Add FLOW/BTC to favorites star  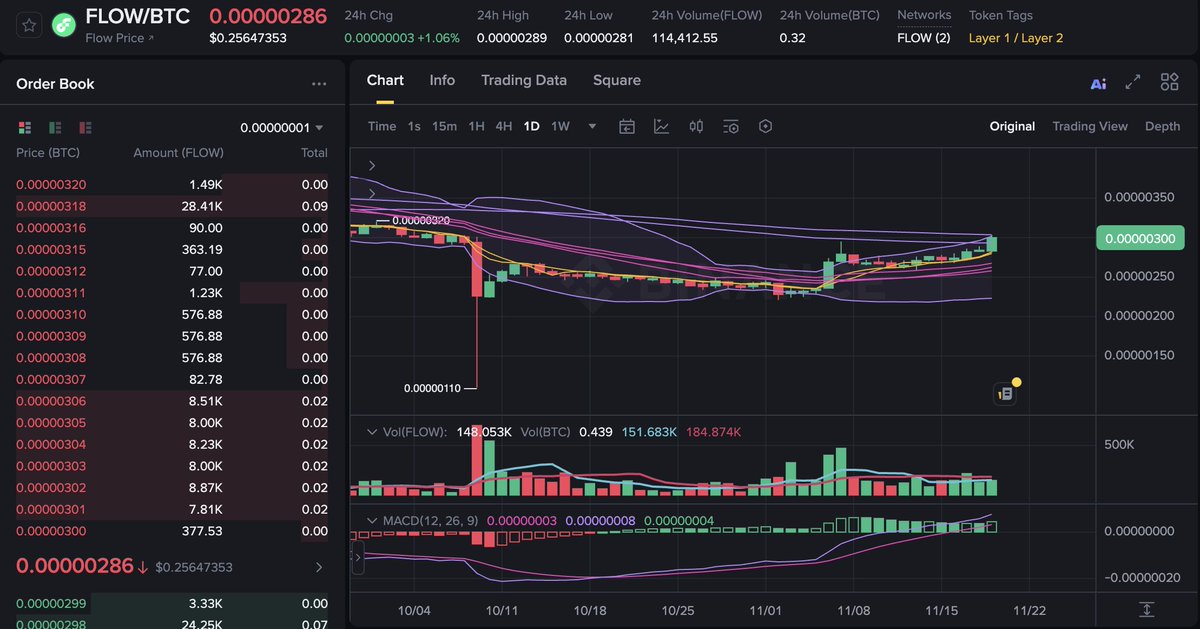[x=30, y=25]
